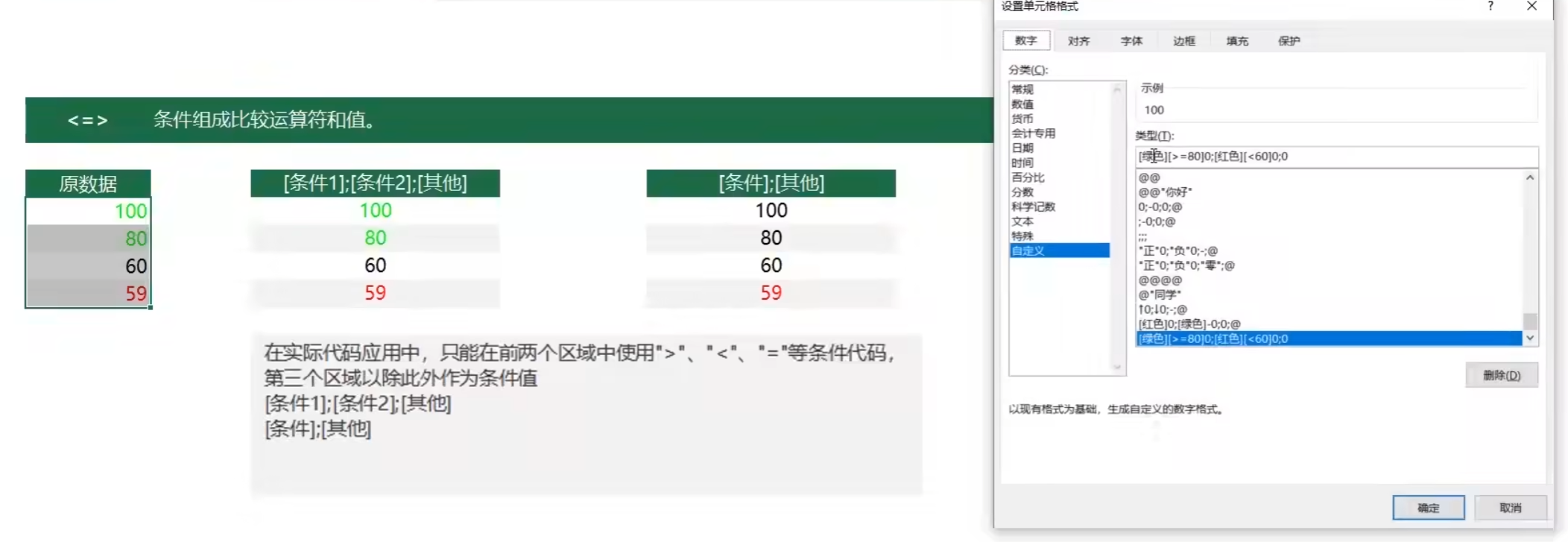Viewport: 1568px width, 542px height.
Task: Open the 字体 tab
Action: pos(1131,41)
